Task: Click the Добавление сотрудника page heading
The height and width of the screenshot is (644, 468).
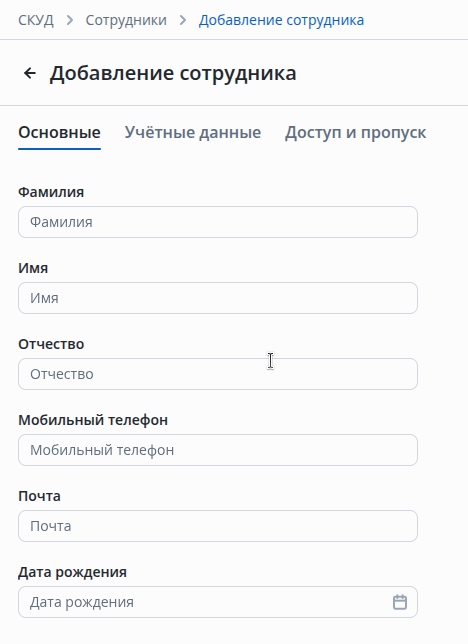Action: click(173, 73)
